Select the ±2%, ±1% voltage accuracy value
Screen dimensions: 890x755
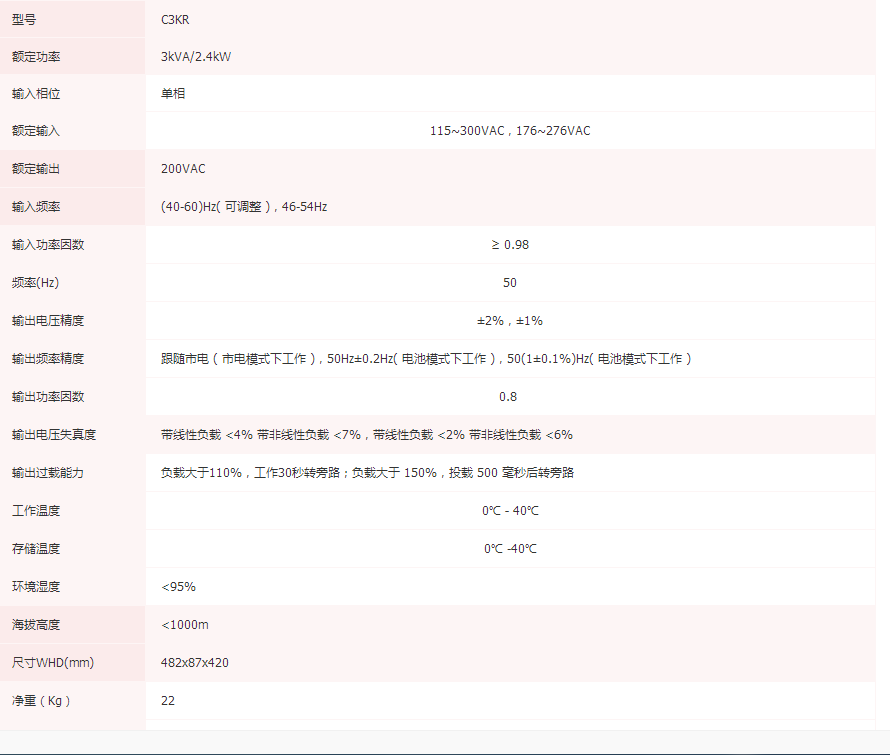[x=509, y=321]
